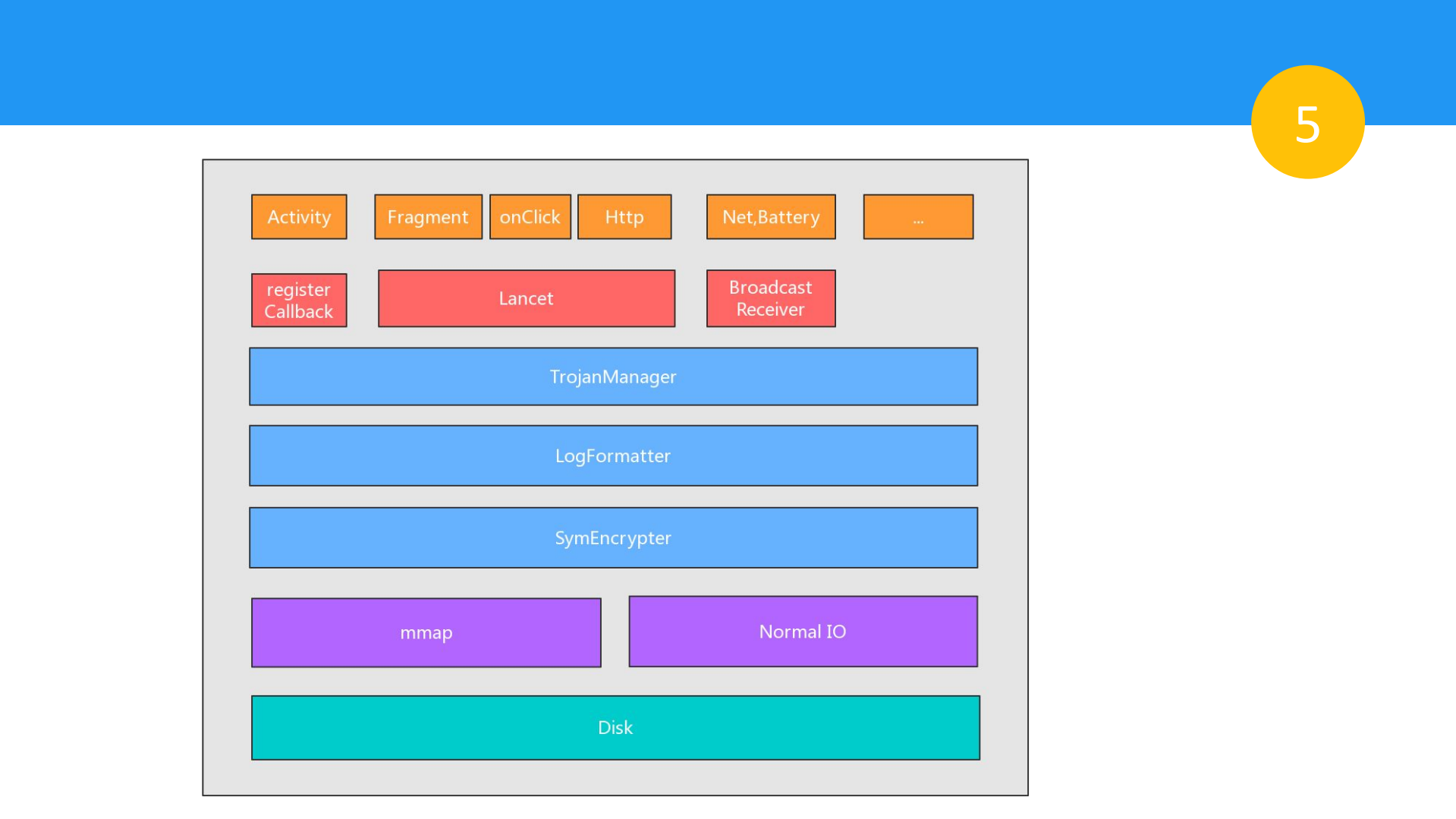Click the purple mmap block

[426, 632]
